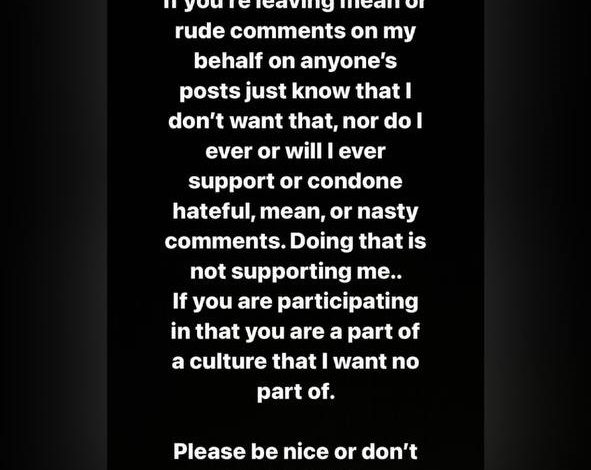Click the word "condone"
The height and width of the screenshot is (470, 591).
355,181
